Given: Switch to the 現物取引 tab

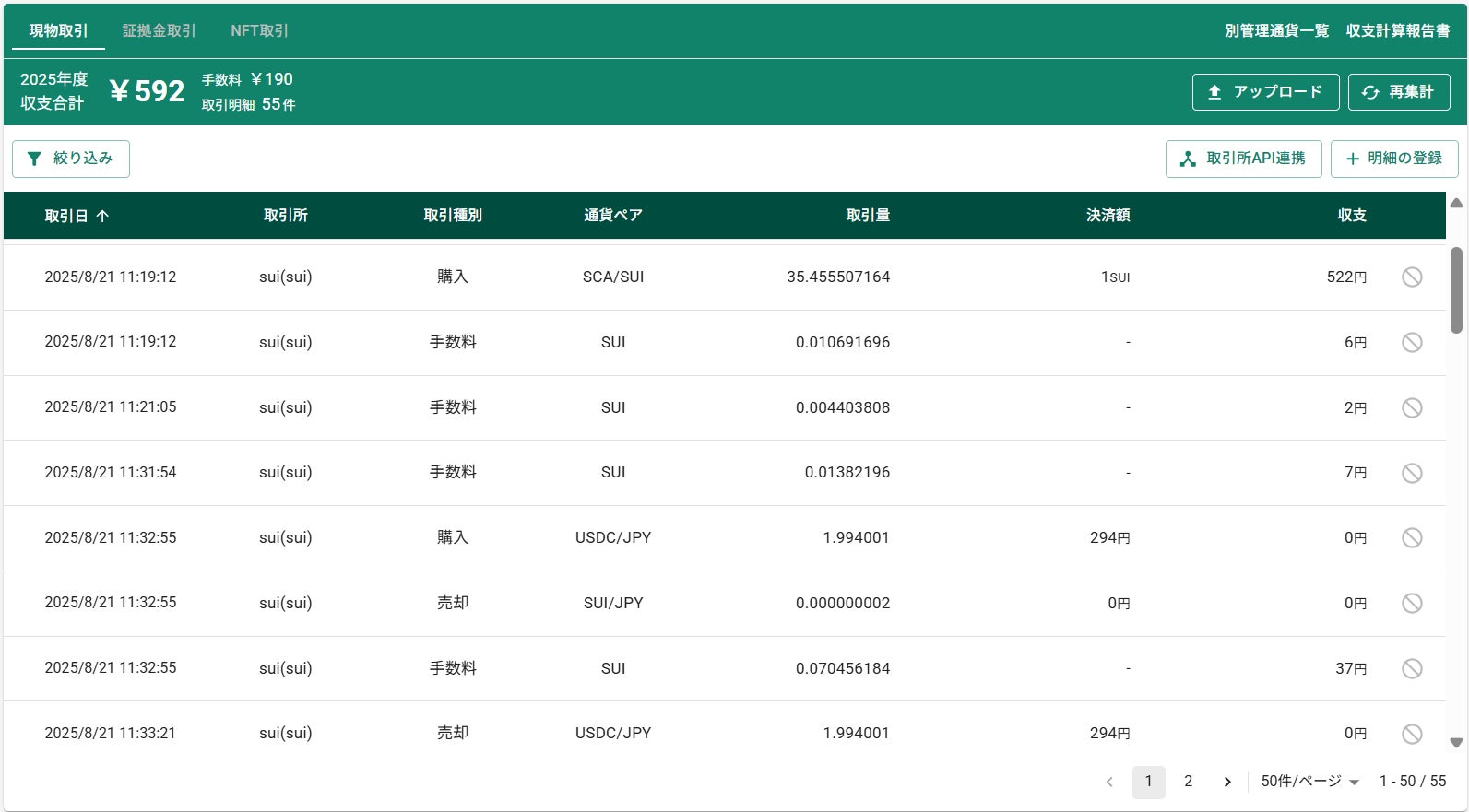Looking at the screenshot, I should pyautogui.click(x=58, y=30).
